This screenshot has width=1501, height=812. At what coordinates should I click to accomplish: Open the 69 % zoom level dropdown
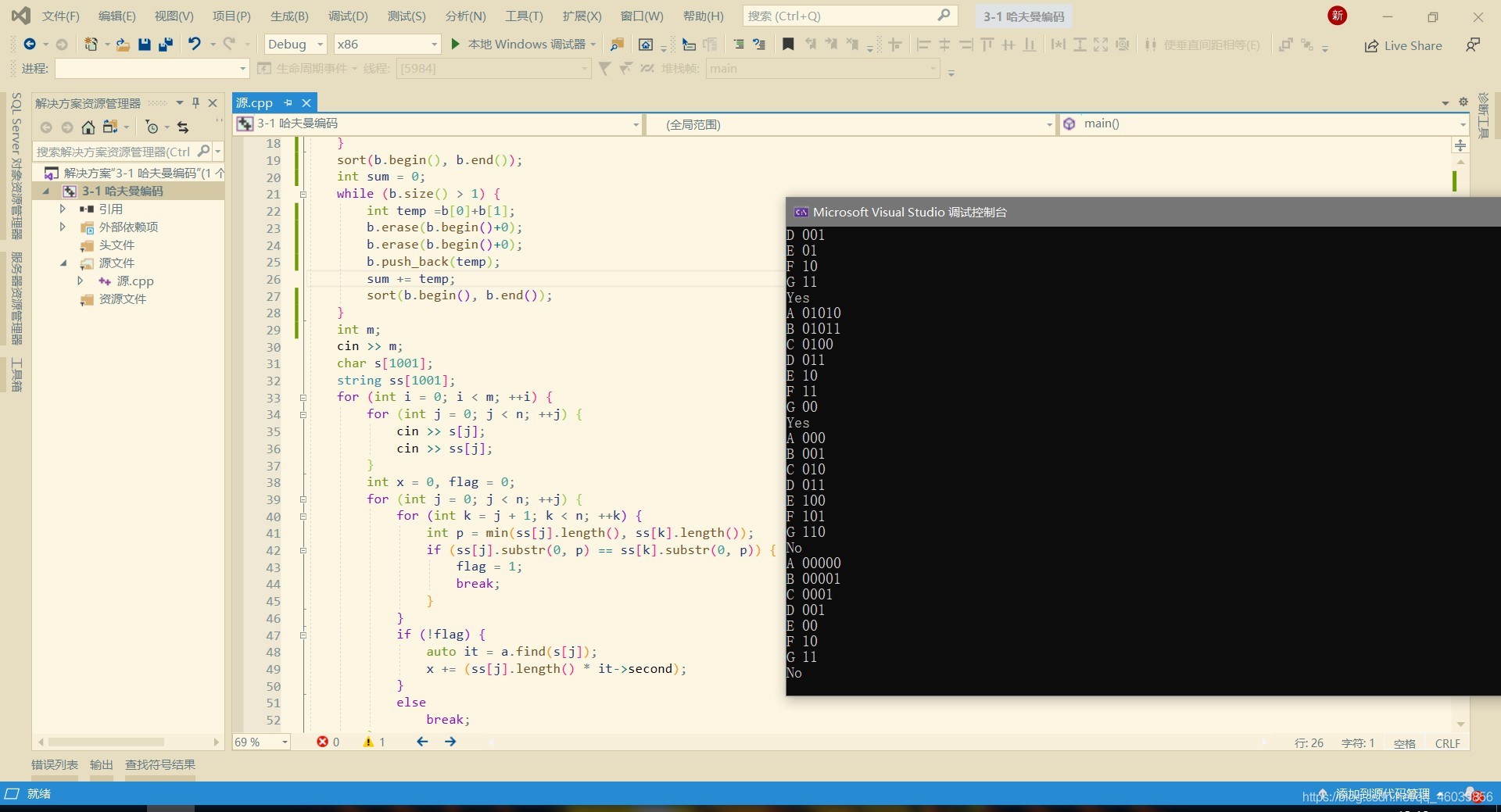(x=261, y=742)
